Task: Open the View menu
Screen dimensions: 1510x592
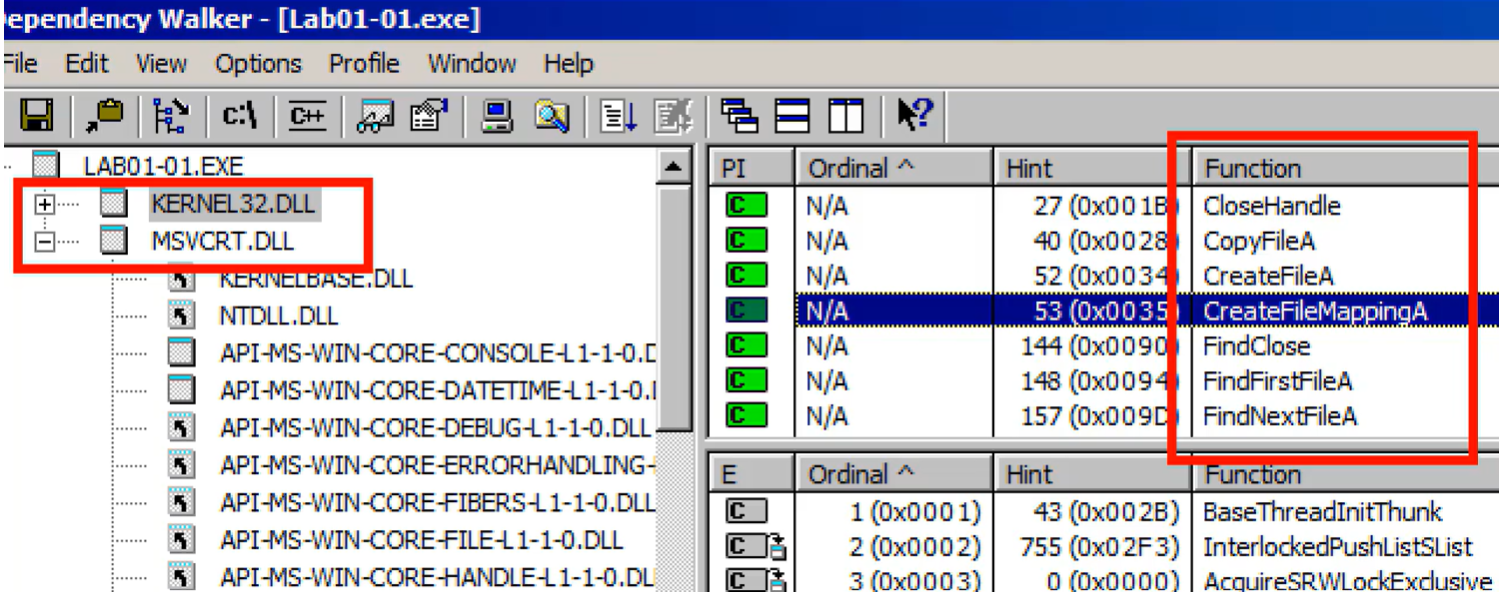Action: pyautogui.click(x=161, y=64)
